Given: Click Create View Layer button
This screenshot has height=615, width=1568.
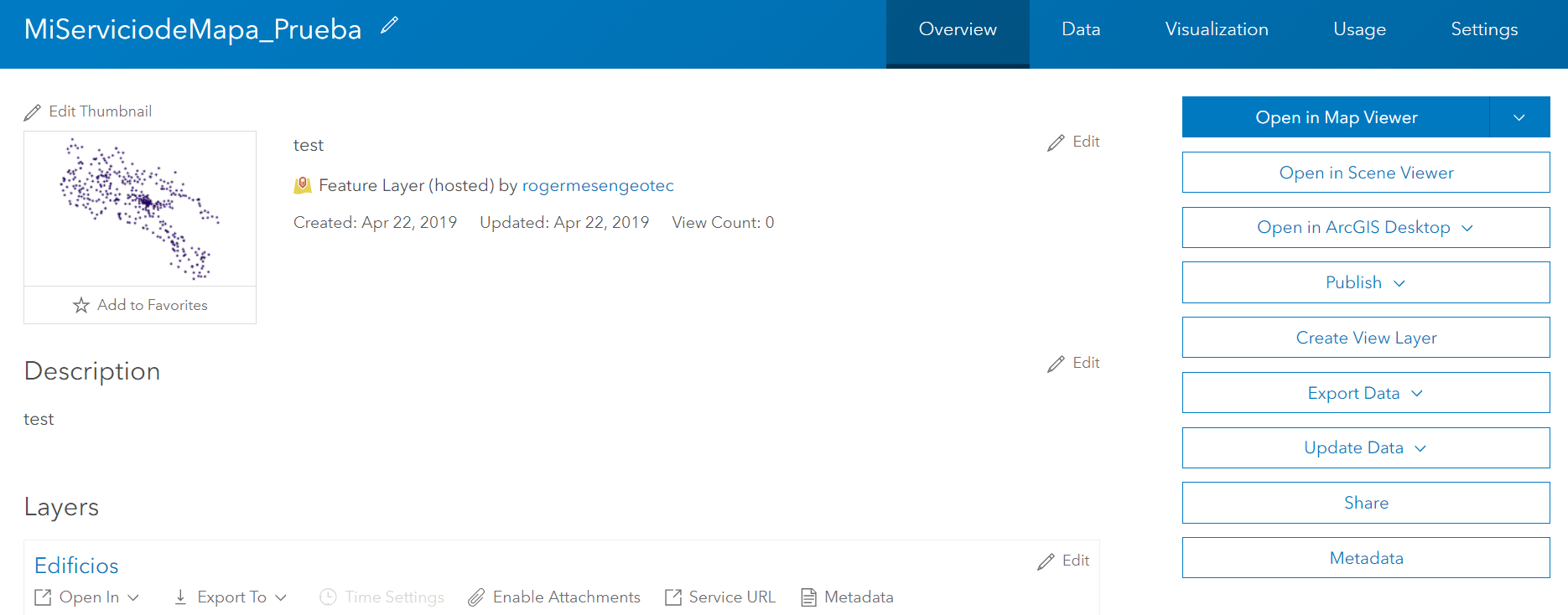Looking at the screenshot, I should coord(1366,338).
